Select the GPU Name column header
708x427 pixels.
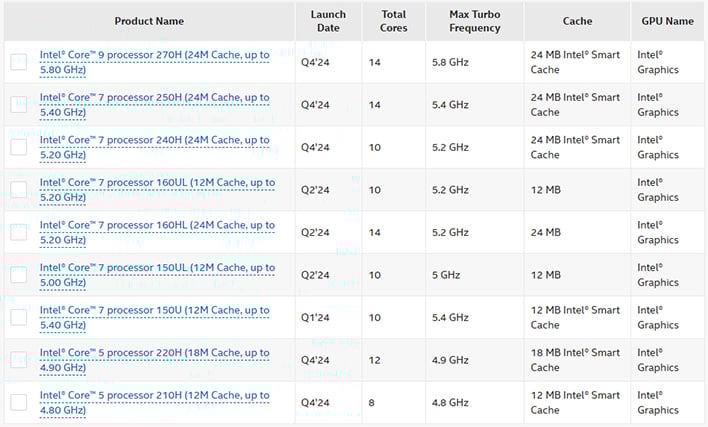point(667,21)
